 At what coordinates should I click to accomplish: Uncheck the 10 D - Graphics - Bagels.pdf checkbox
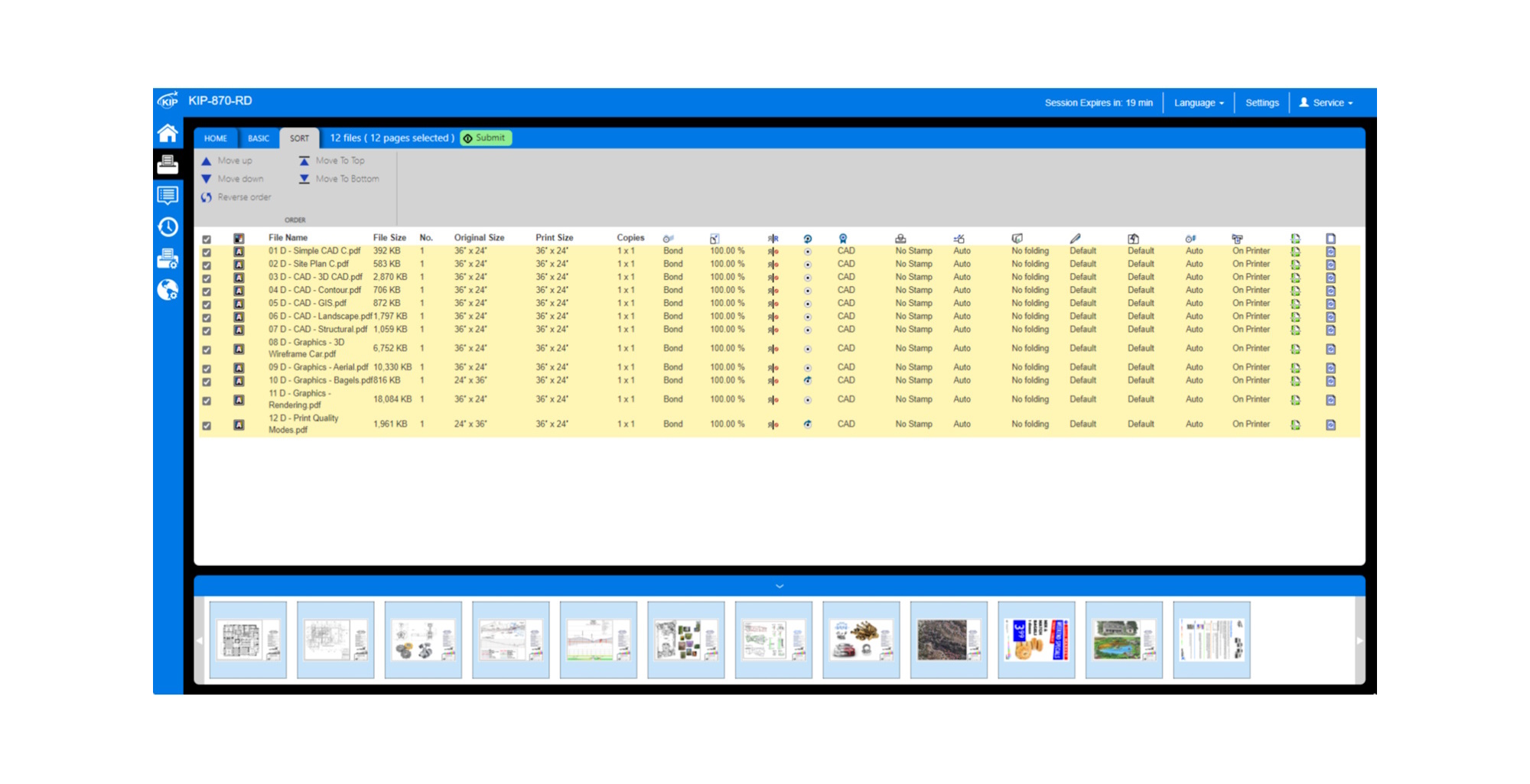(x=207, y=382)
